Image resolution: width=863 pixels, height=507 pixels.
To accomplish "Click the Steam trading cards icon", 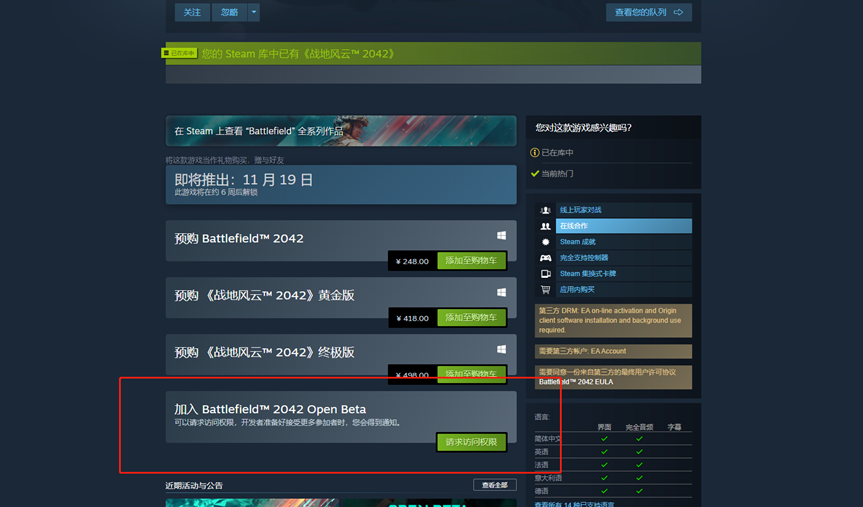I will (545, 274).
